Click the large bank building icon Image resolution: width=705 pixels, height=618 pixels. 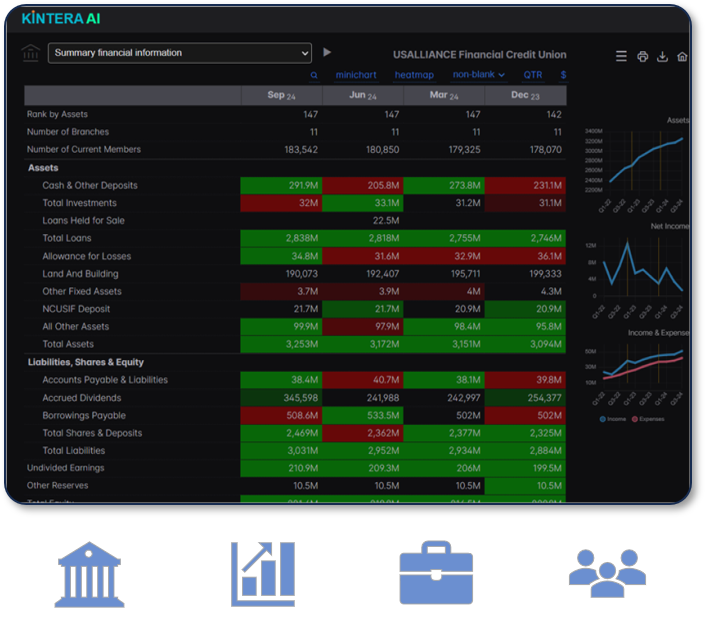[89, 574]
